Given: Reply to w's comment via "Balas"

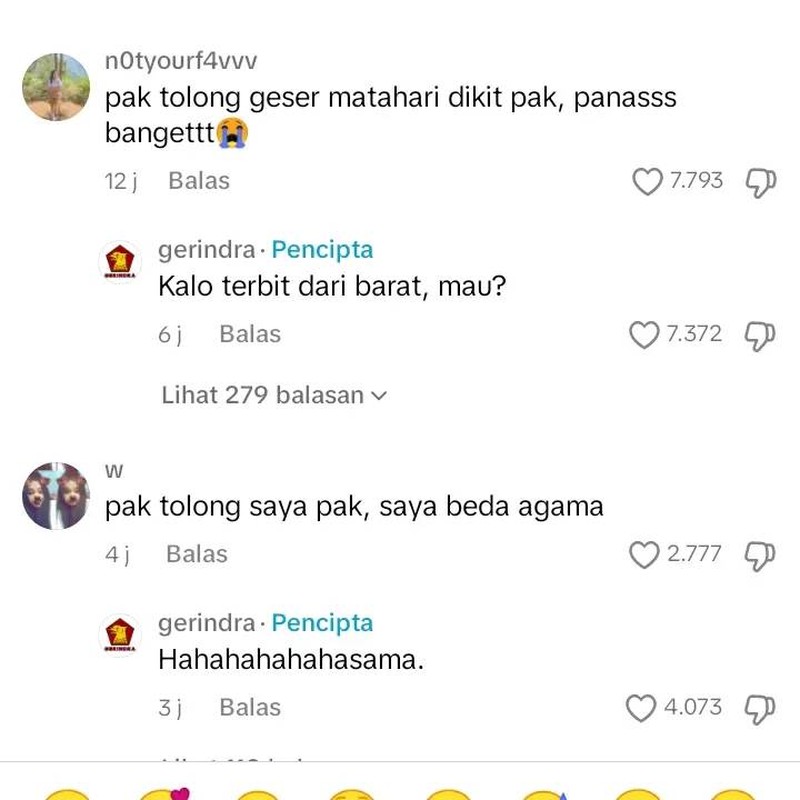Looking at the screenshot, I should click(200, 554).
